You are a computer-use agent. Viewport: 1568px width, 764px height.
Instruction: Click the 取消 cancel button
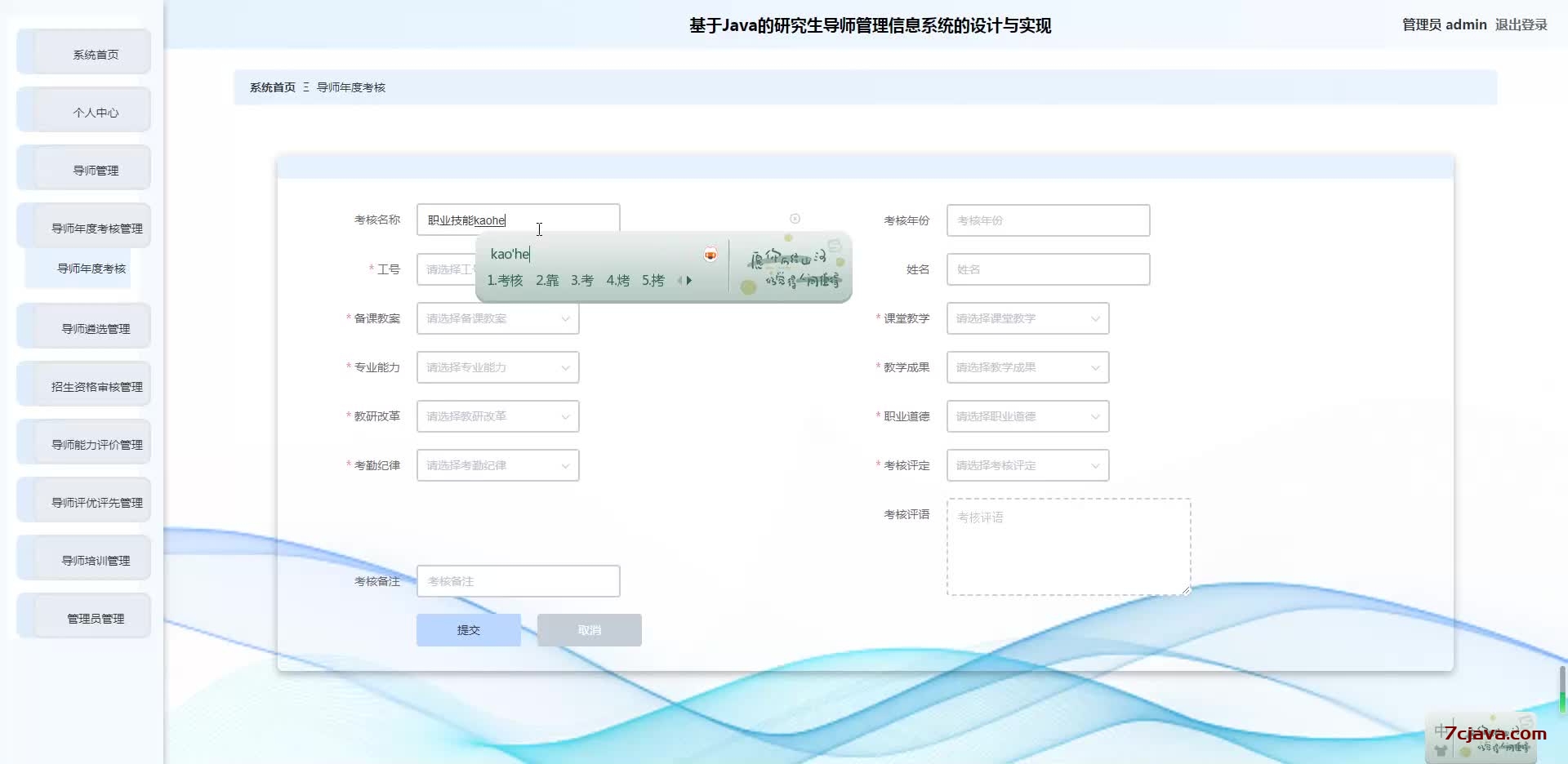point(588,629)
